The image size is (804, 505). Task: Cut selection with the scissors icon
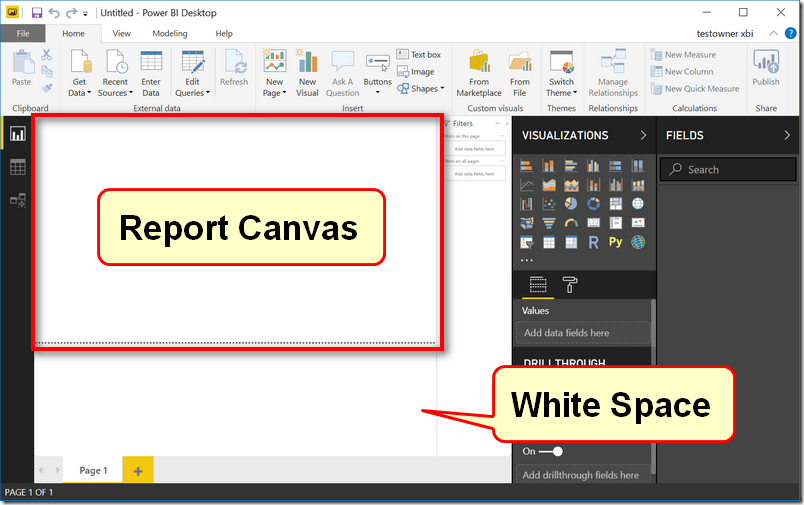pyautogui.click(x=46, y=54)
